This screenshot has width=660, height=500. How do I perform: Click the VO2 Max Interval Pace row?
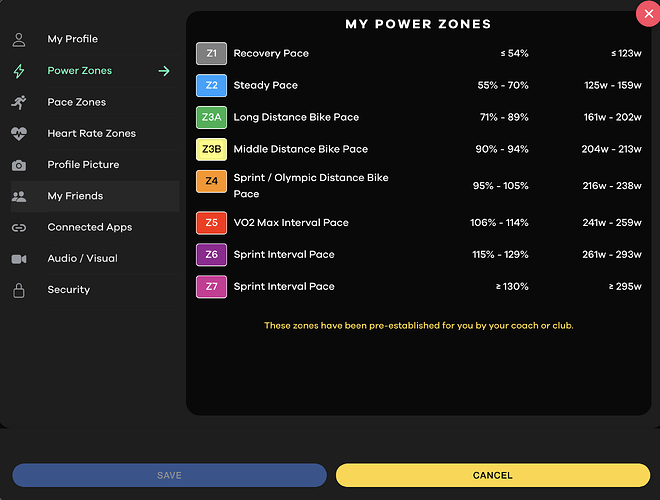[x=419, y=223]
